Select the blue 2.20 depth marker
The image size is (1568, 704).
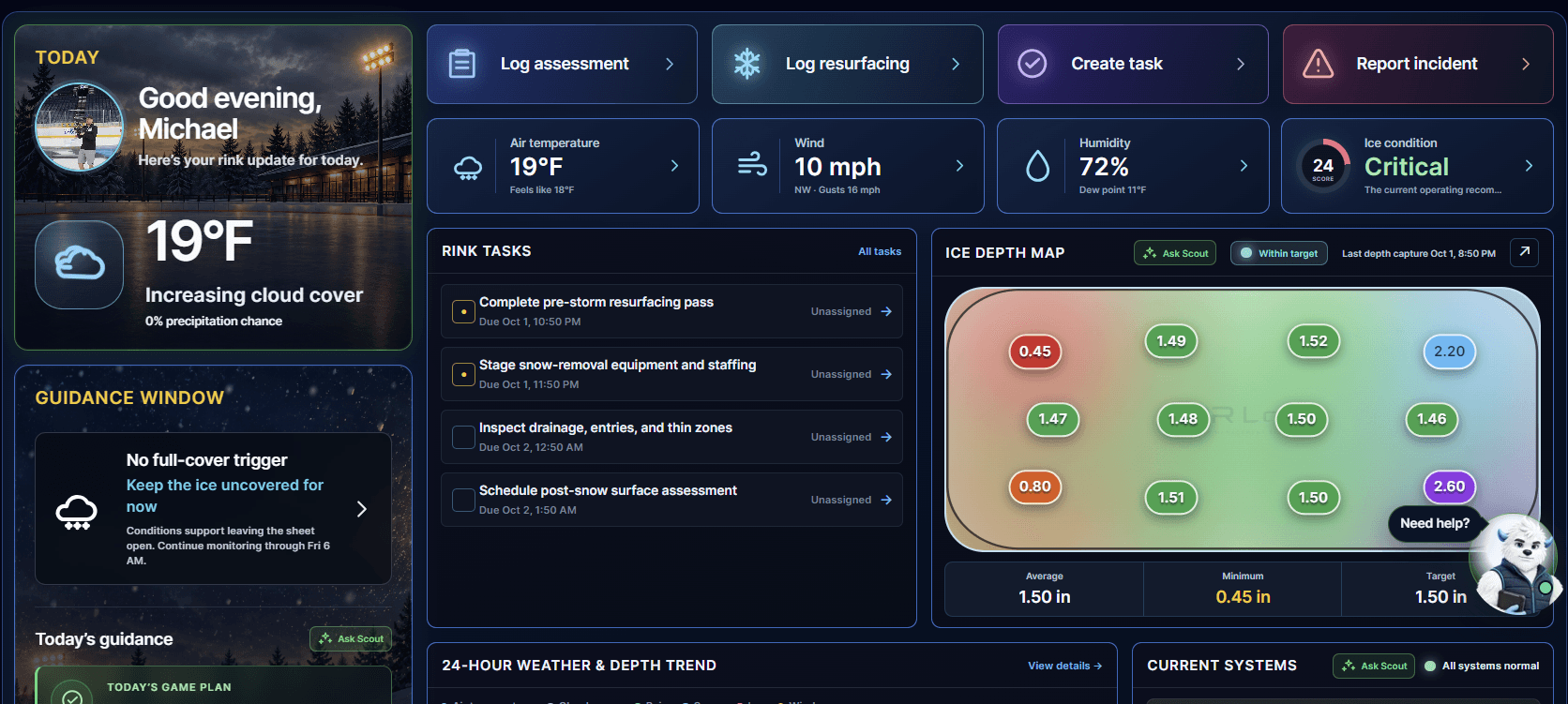pyautogui.click(x=1449, y=351)
